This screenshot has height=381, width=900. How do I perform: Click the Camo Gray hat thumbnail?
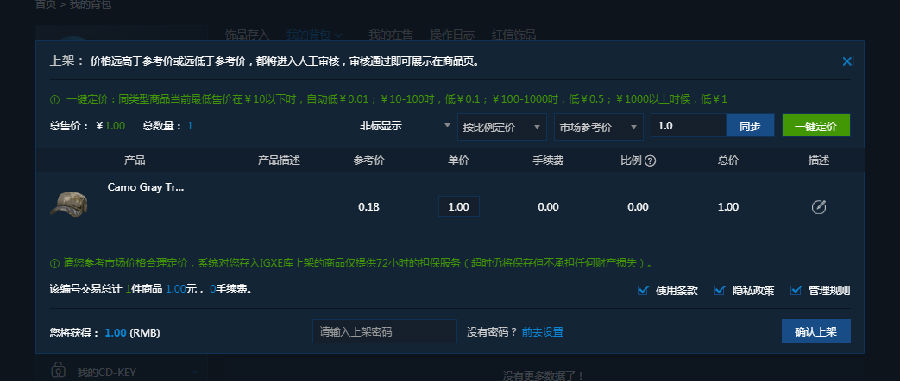pos(69,203)
